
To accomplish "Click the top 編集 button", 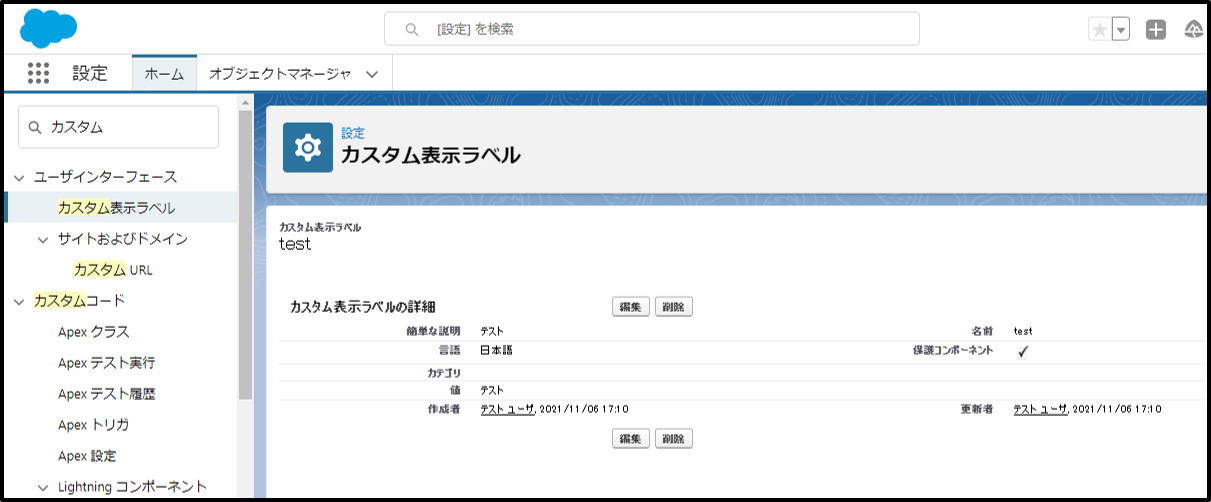I will pos(631,307).
